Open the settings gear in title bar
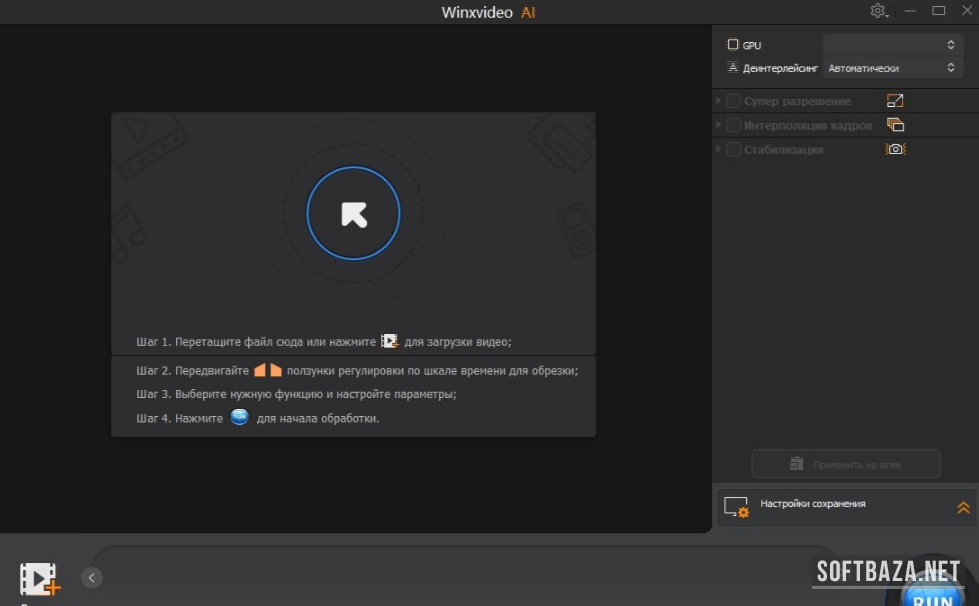Image resolution: width=979 pixels, height=606 pixels. pos(878,11)
